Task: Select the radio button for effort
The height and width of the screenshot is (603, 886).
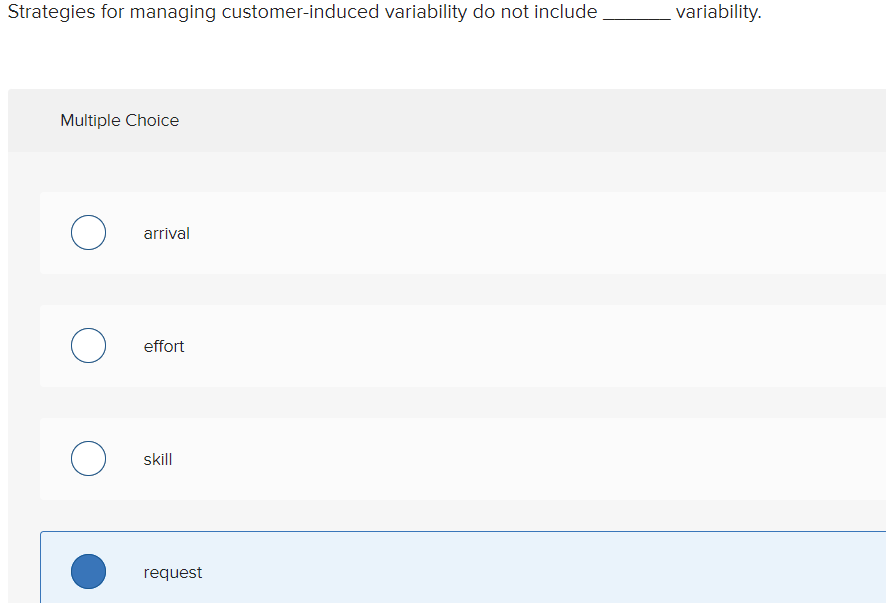Action: pos(88,345)
